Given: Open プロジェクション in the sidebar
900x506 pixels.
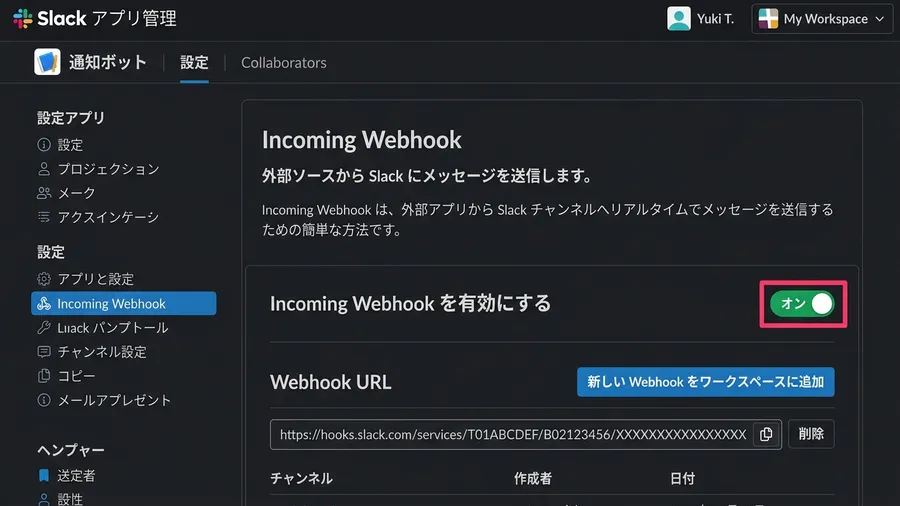Looking at the screenshot, I should (x=108, y=169).
